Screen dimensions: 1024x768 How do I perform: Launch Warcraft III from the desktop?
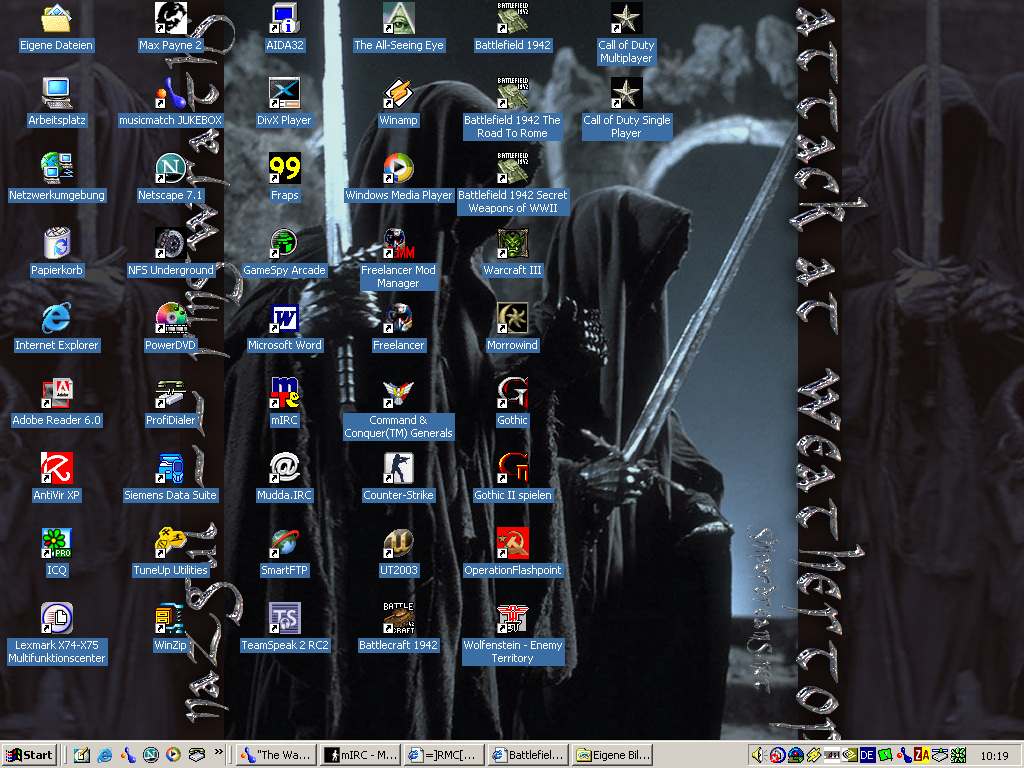tap(513, 244)
